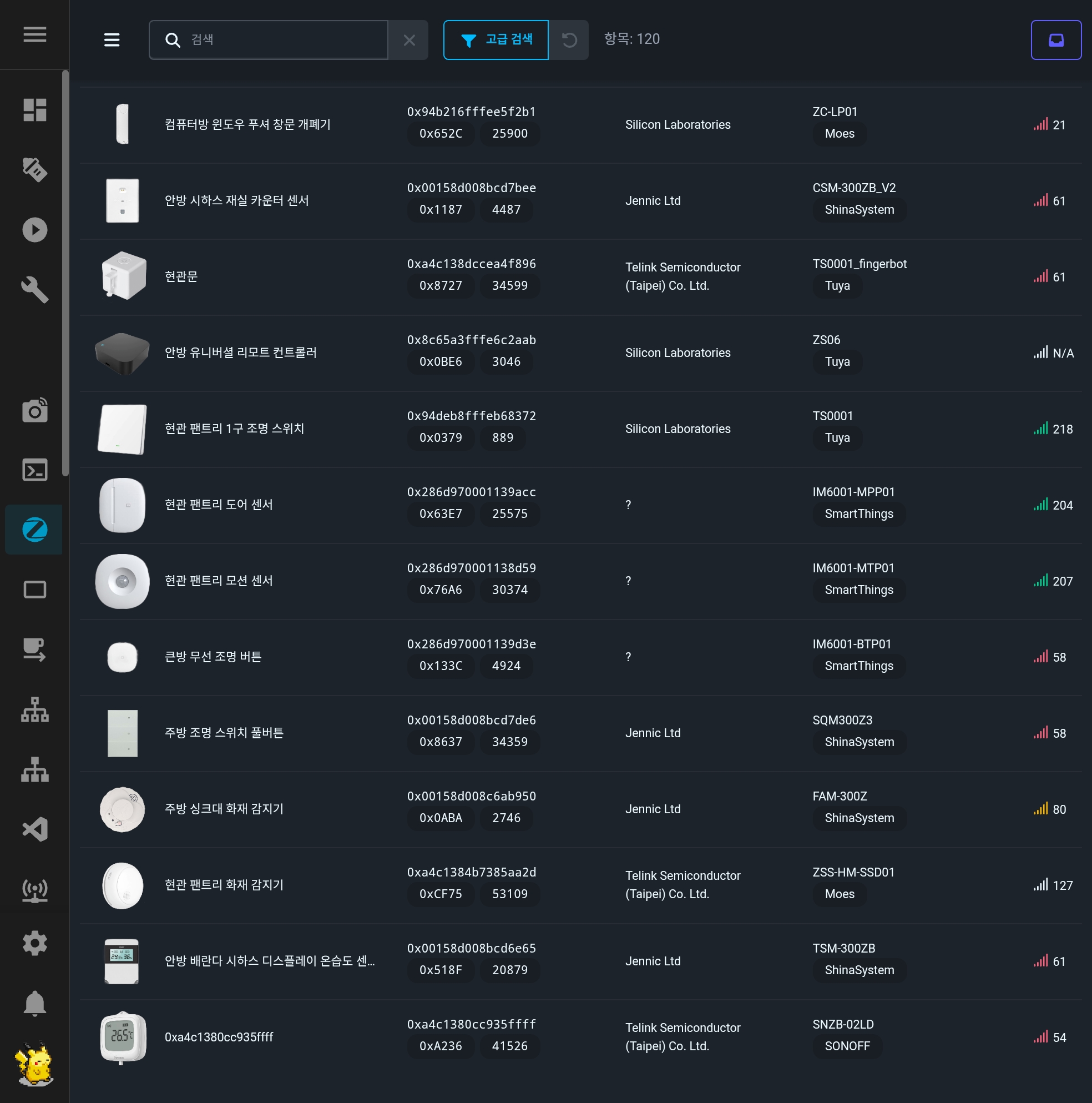Open device 현관 팬트리 화재 감지기

point(224,885)
